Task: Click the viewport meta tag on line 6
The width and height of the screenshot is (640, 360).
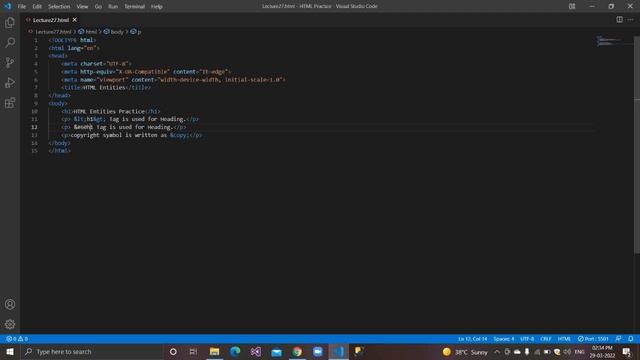Action: 173,80
